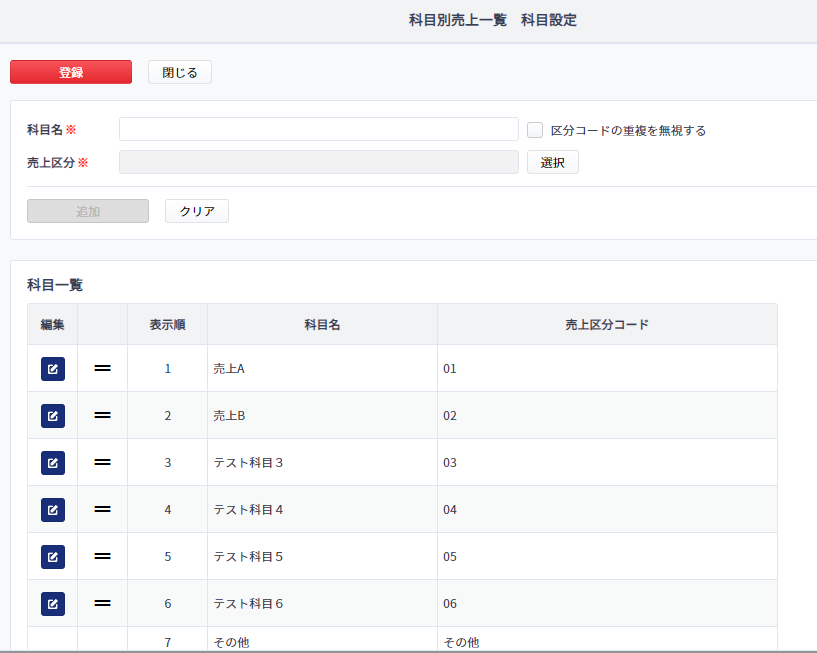Click the 科目名 column header
Viewport: 817px width, 653px height.
322,325
